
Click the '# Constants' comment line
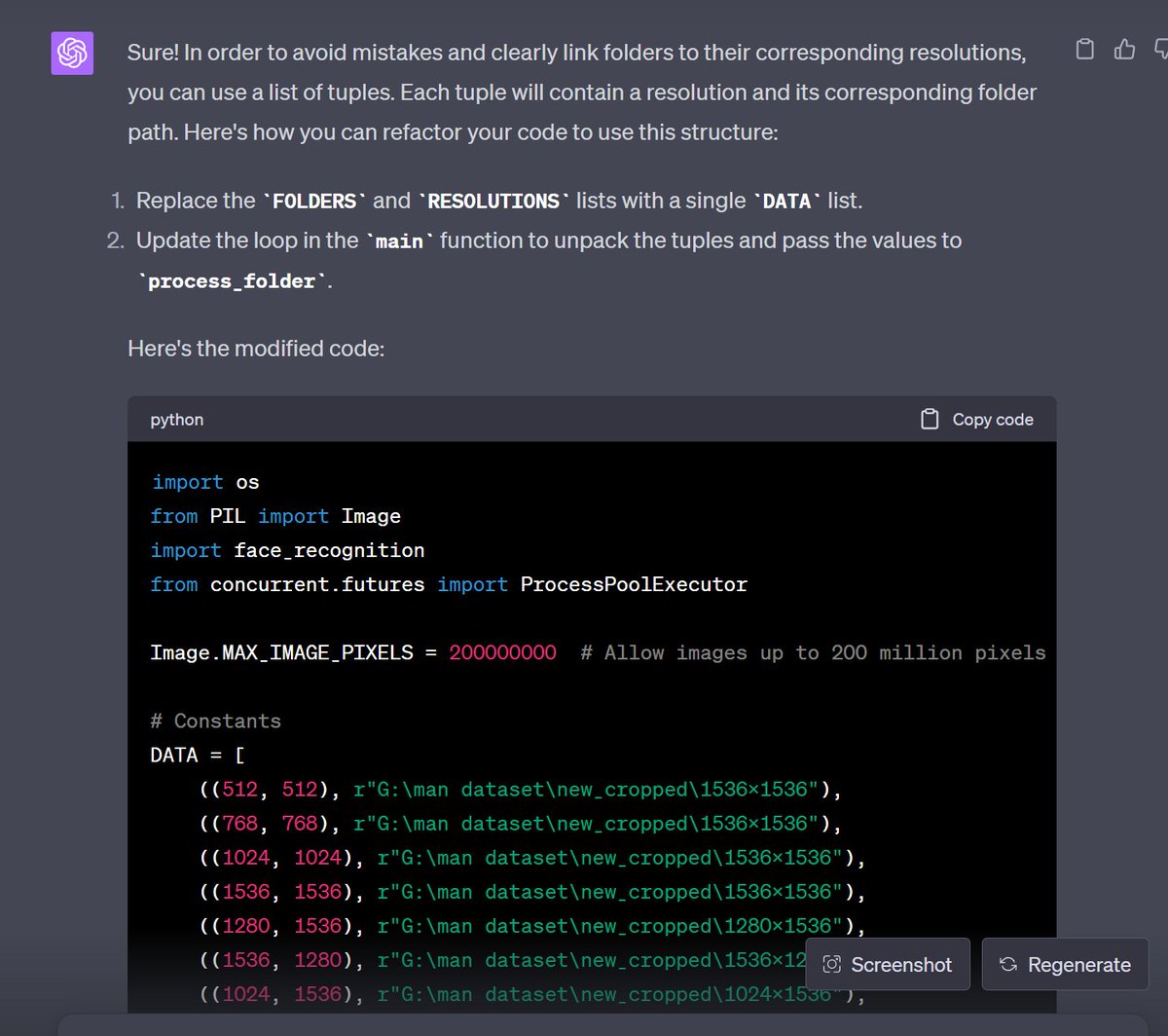tap(215, 721)
